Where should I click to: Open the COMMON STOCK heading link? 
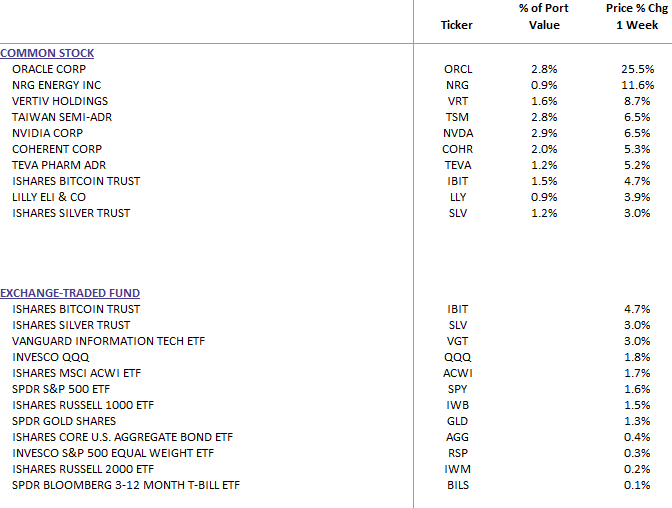pos(47,53)
